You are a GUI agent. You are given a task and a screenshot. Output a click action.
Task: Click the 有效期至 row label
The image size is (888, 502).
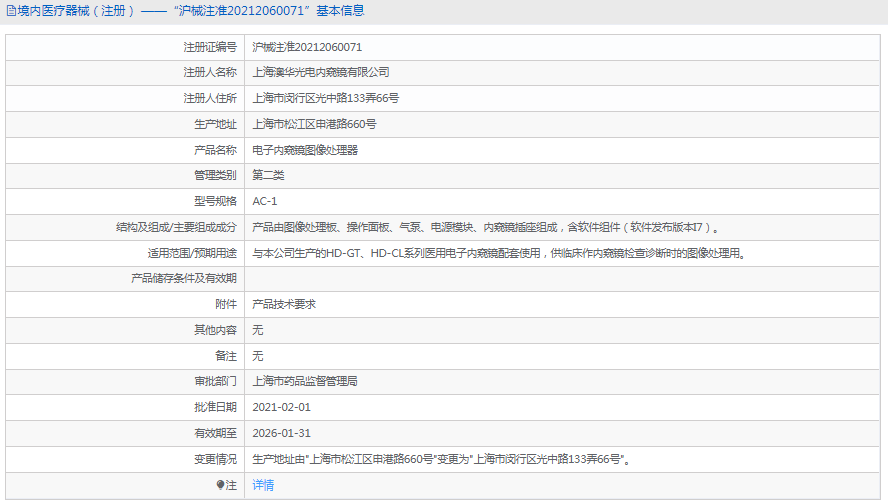coord(215,433)
